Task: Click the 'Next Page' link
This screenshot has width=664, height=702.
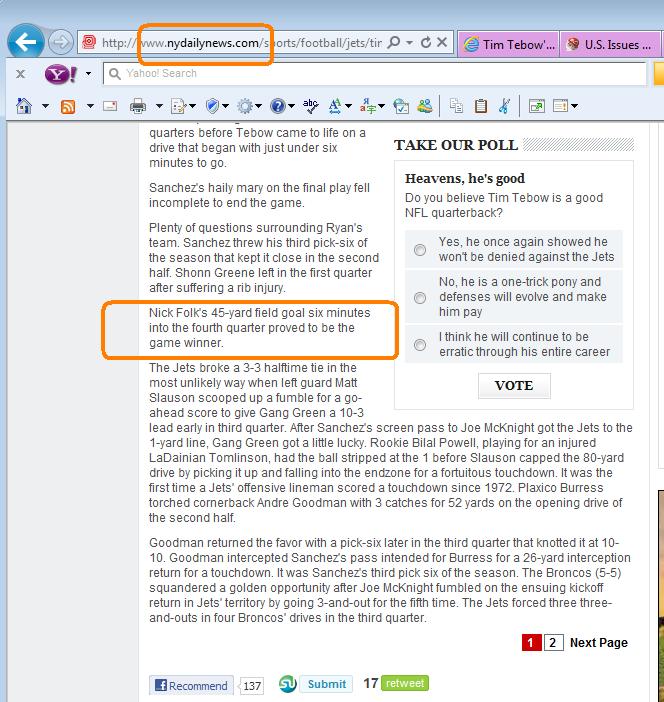Action: (599, 643)
